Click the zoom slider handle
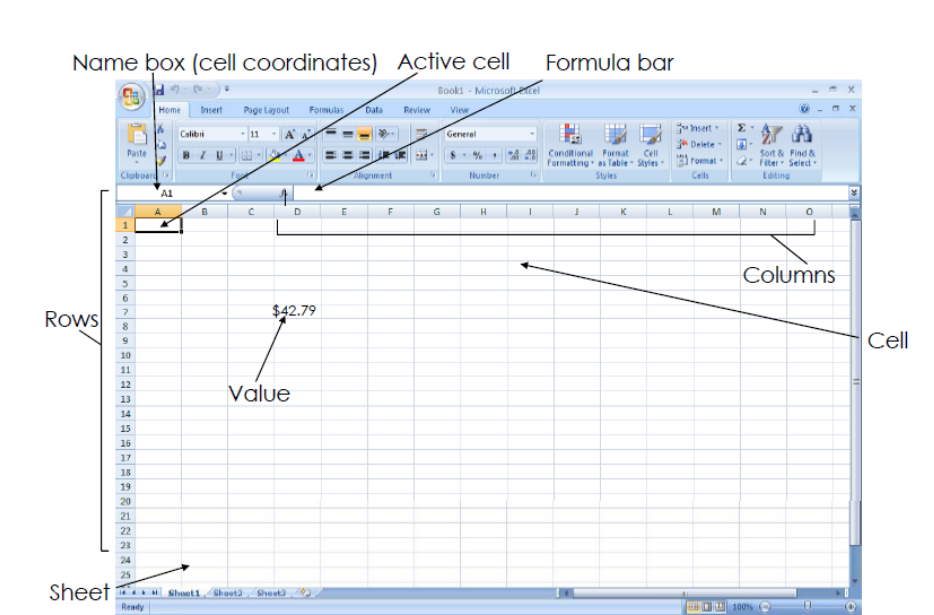The width and height of the screenshot is (934, 615). coord(807,607)
